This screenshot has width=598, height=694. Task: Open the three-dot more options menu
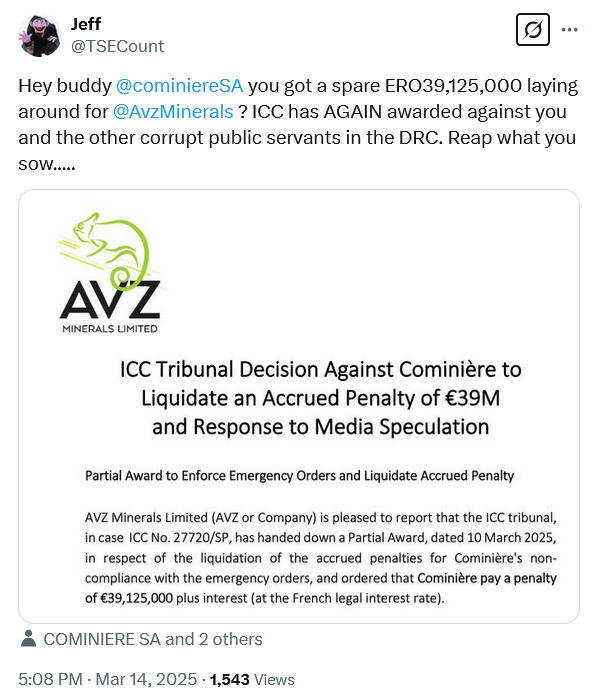pyautogui.click(x=570, y=30)
